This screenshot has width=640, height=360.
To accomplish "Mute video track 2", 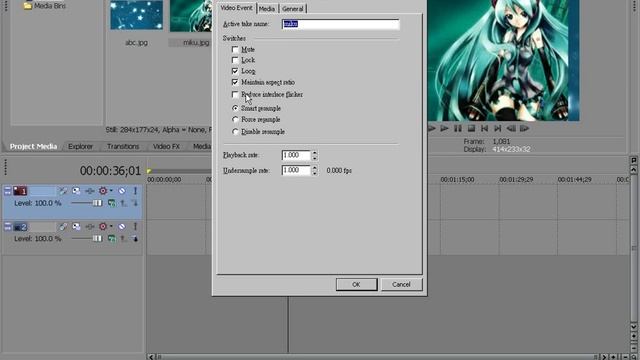I will coord(122,226).
